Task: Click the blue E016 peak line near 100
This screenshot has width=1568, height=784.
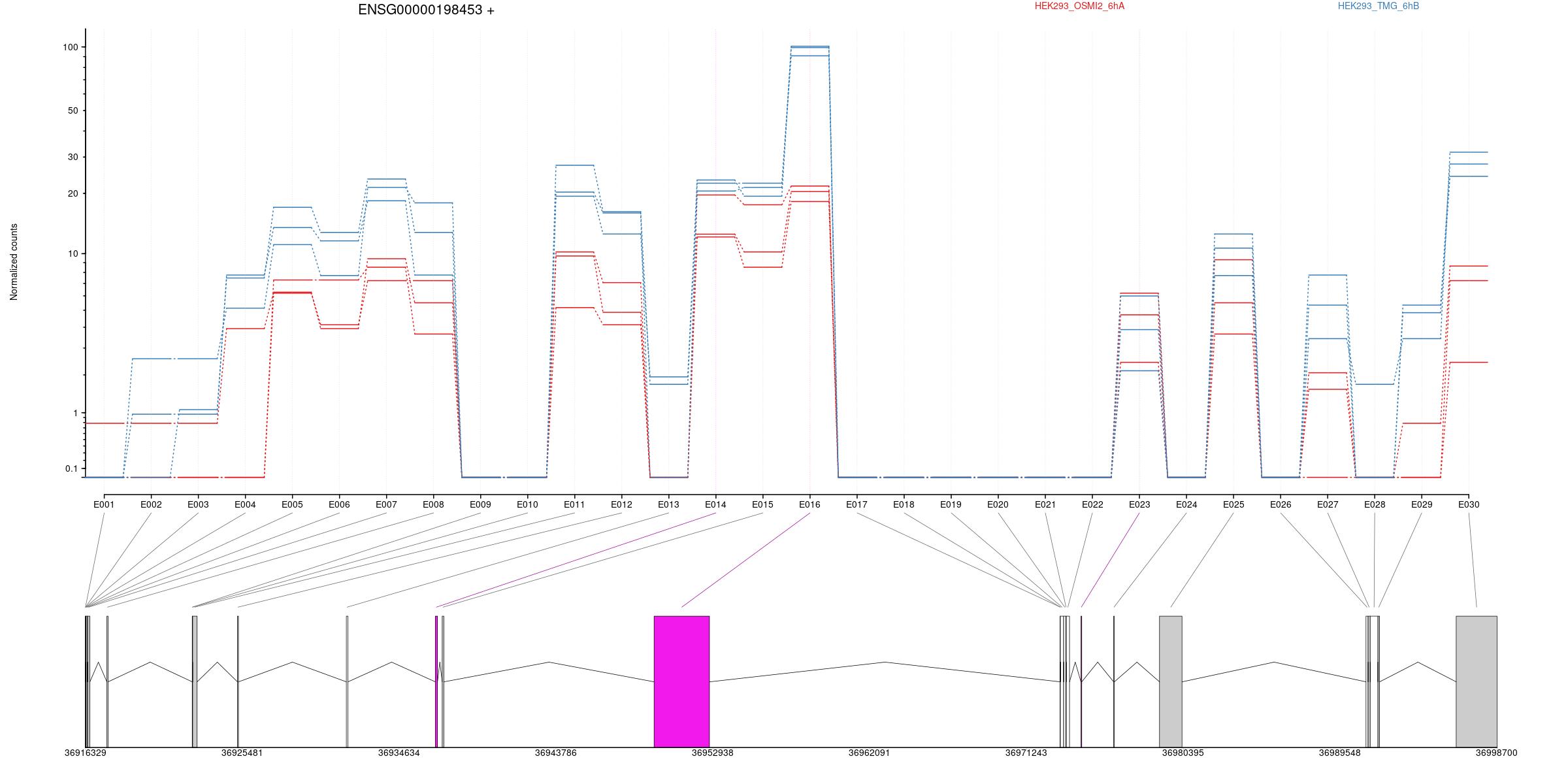Action: [809, 47]
